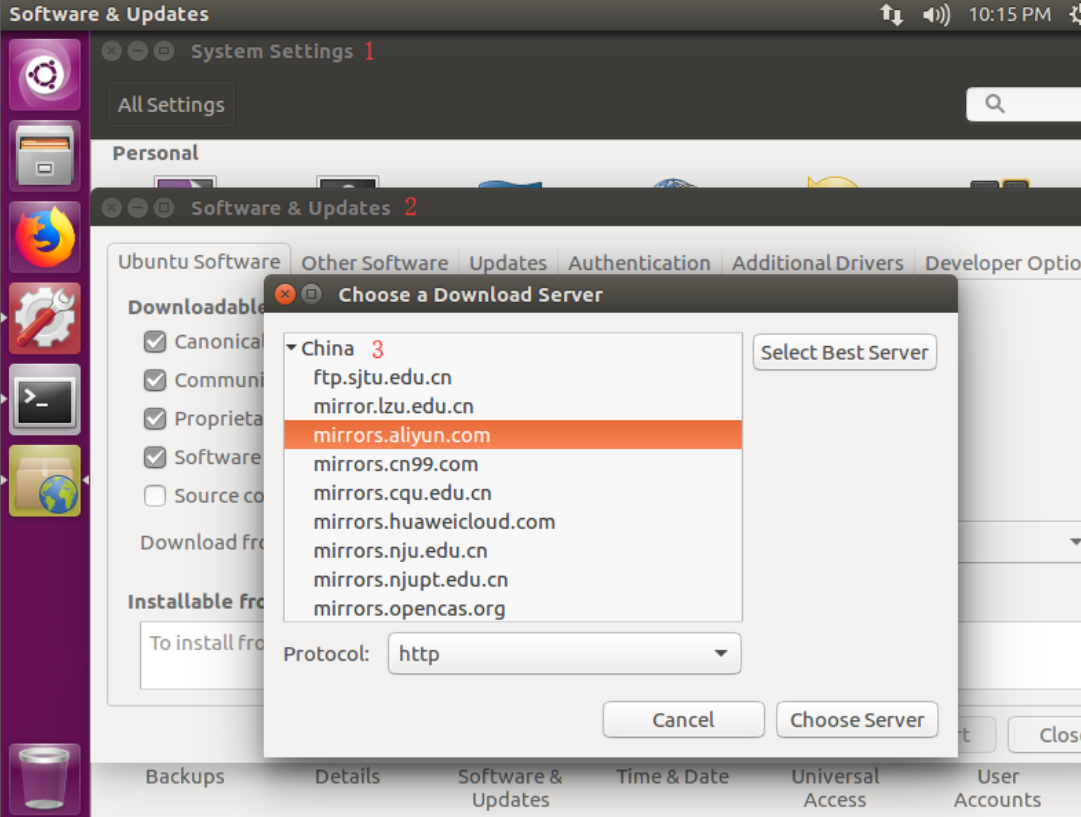1081x817 pixels.
Task: Open Software & Updates dock icon
Action: [x=45, y=481]
